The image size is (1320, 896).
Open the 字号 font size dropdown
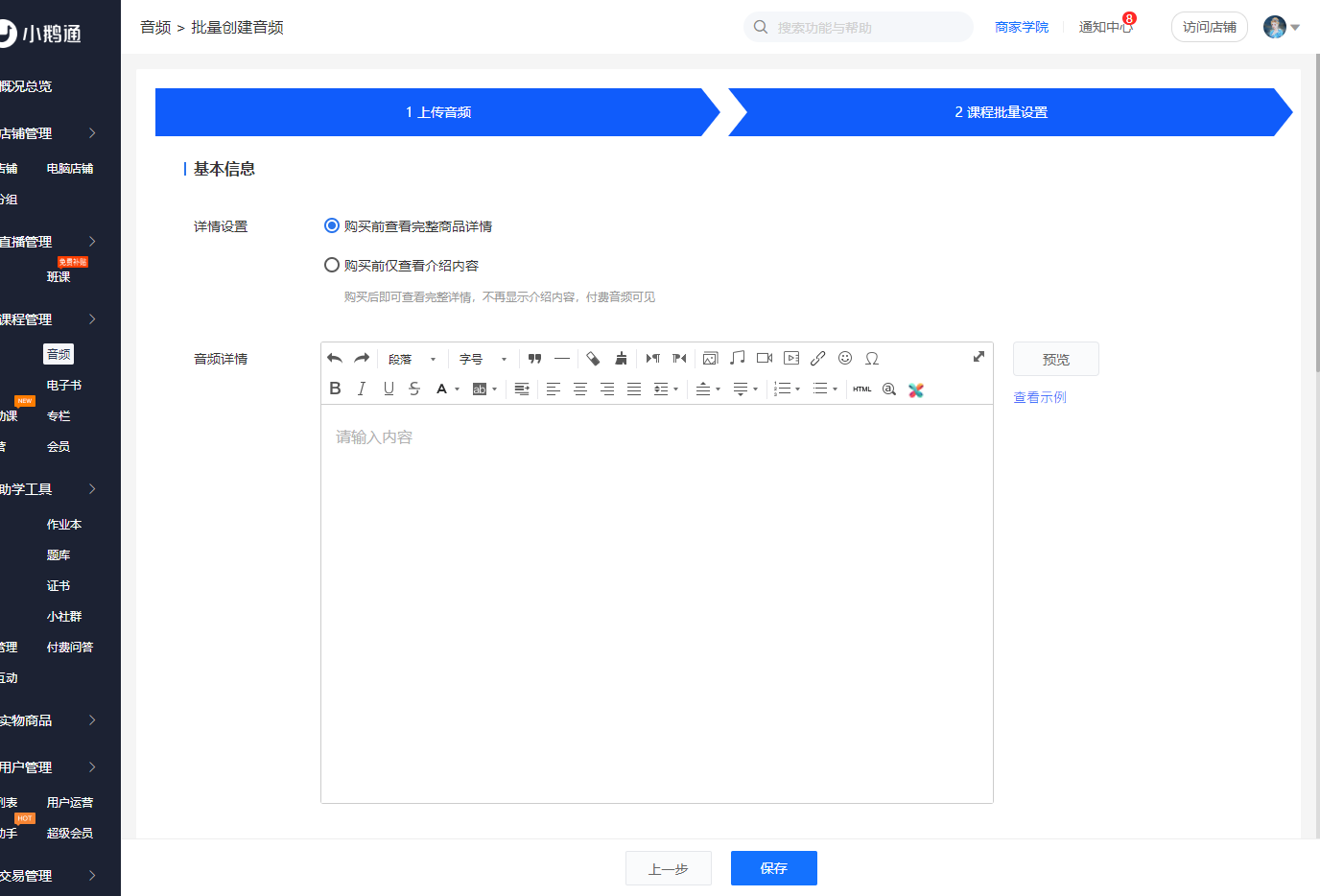[483, 359]
